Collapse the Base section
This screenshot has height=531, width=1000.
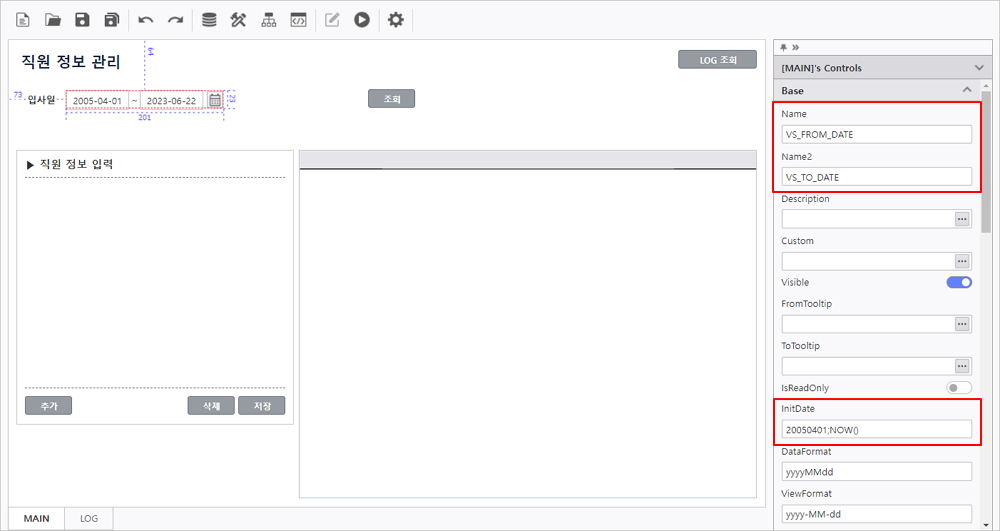pos(967,90)
